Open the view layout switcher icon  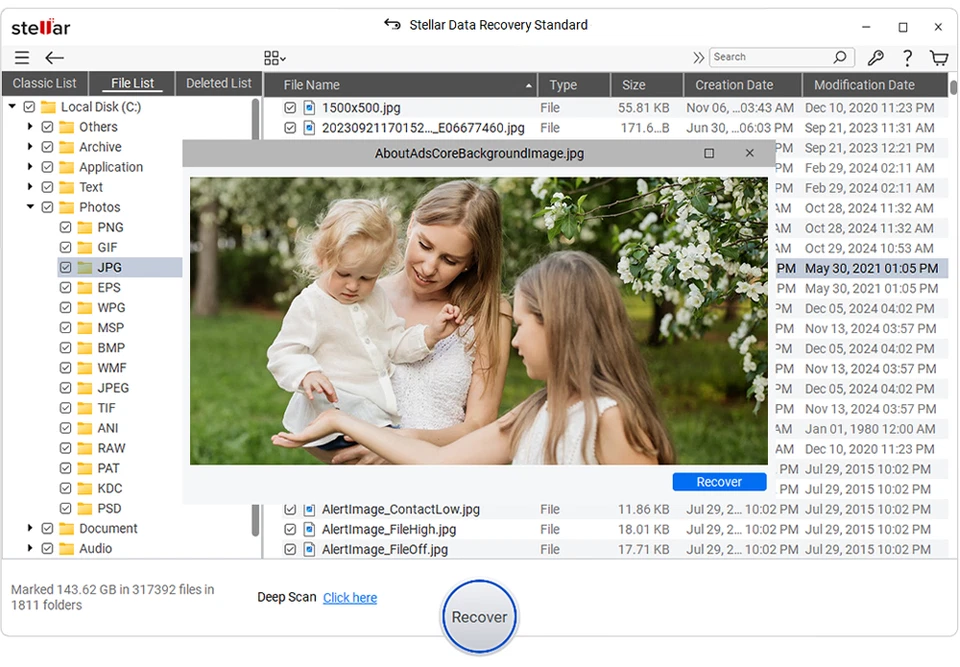(x=273, y=57)
